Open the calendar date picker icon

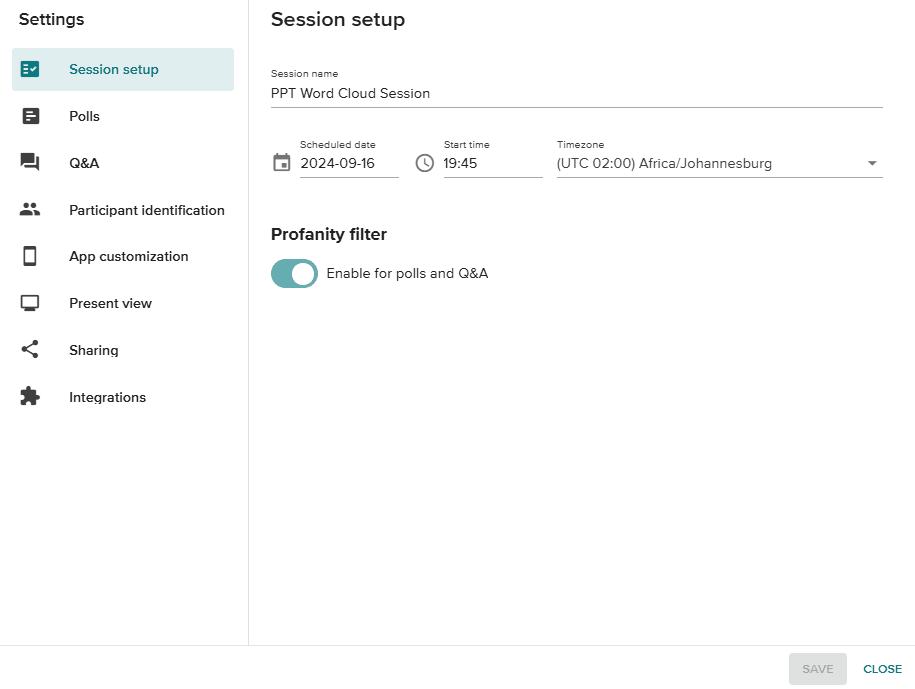point(282,162)
